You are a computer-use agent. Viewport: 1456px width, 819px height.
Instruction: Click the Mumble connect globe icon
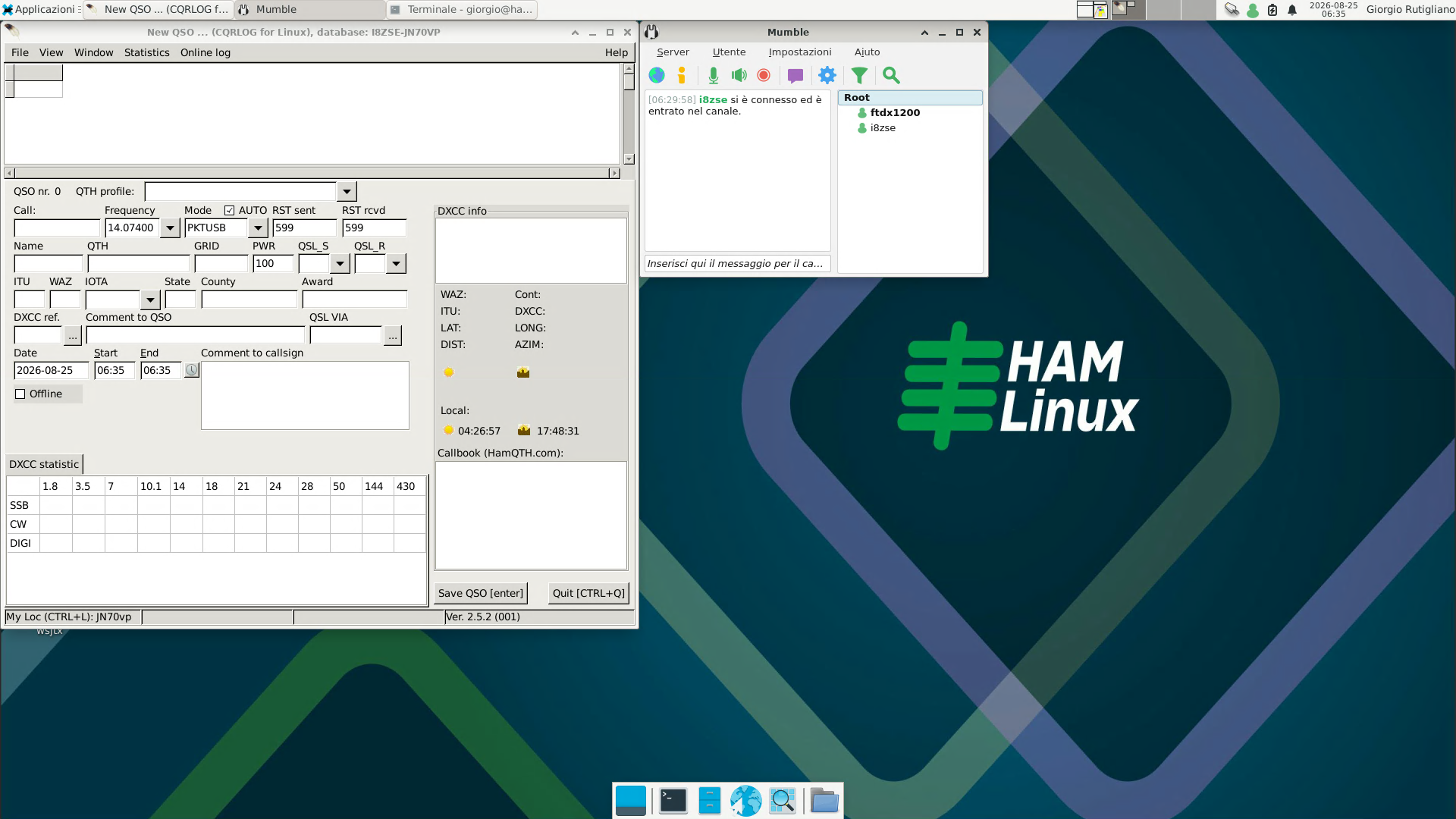tap(657, 75)
